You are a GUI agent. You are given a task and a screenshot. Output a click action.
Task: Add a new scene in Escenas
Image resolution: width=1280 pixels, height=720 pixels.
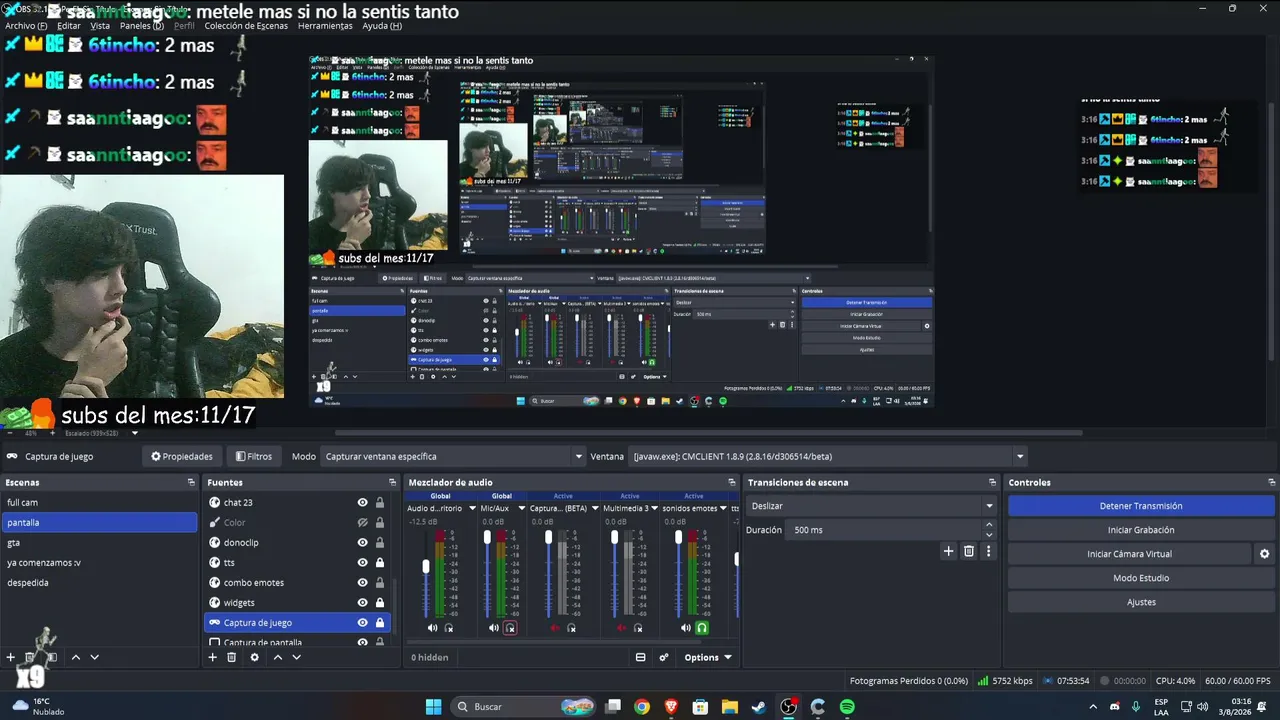(11, 657)
